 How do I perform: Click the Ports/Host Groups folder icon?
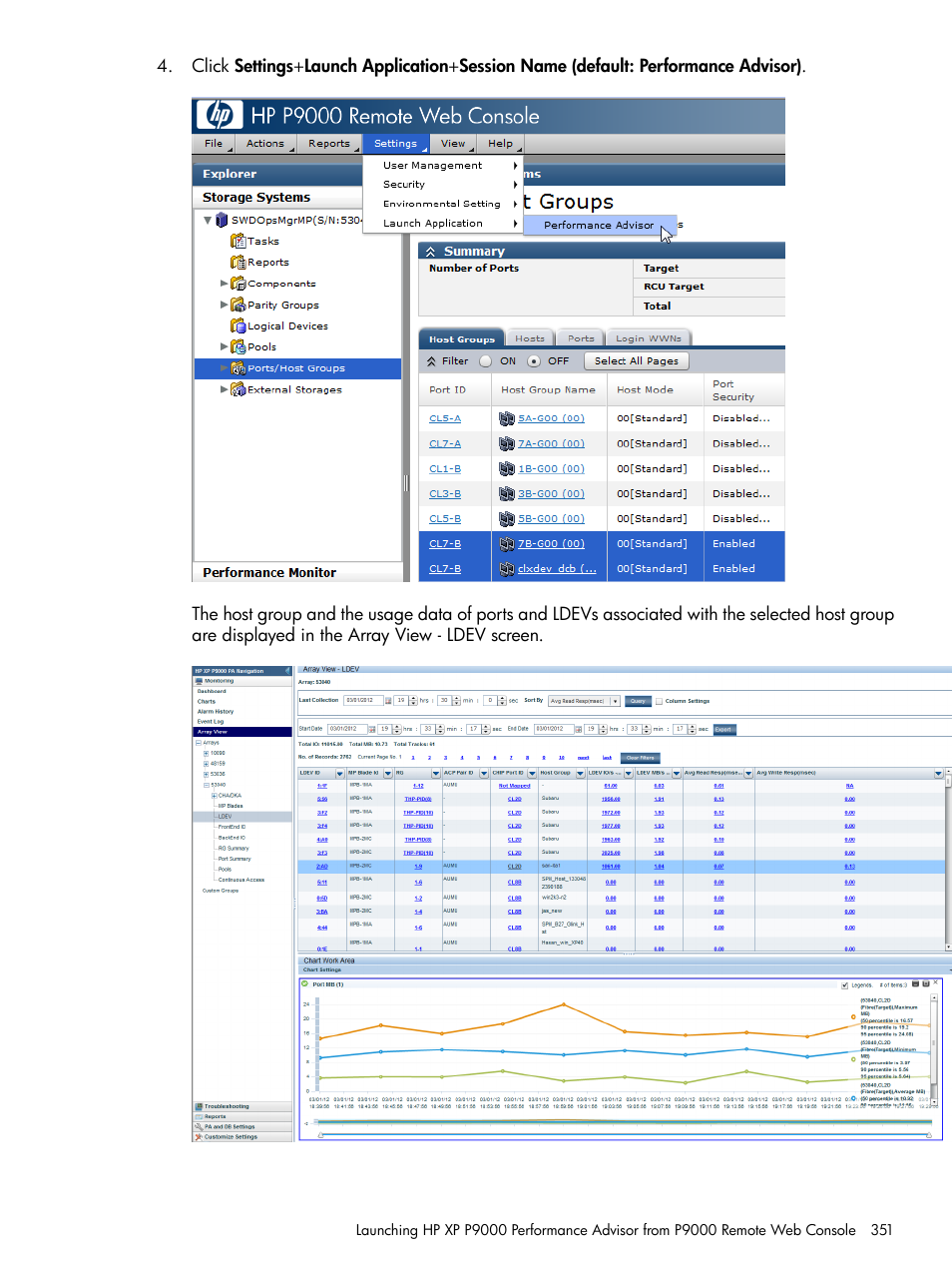point(238,368)
